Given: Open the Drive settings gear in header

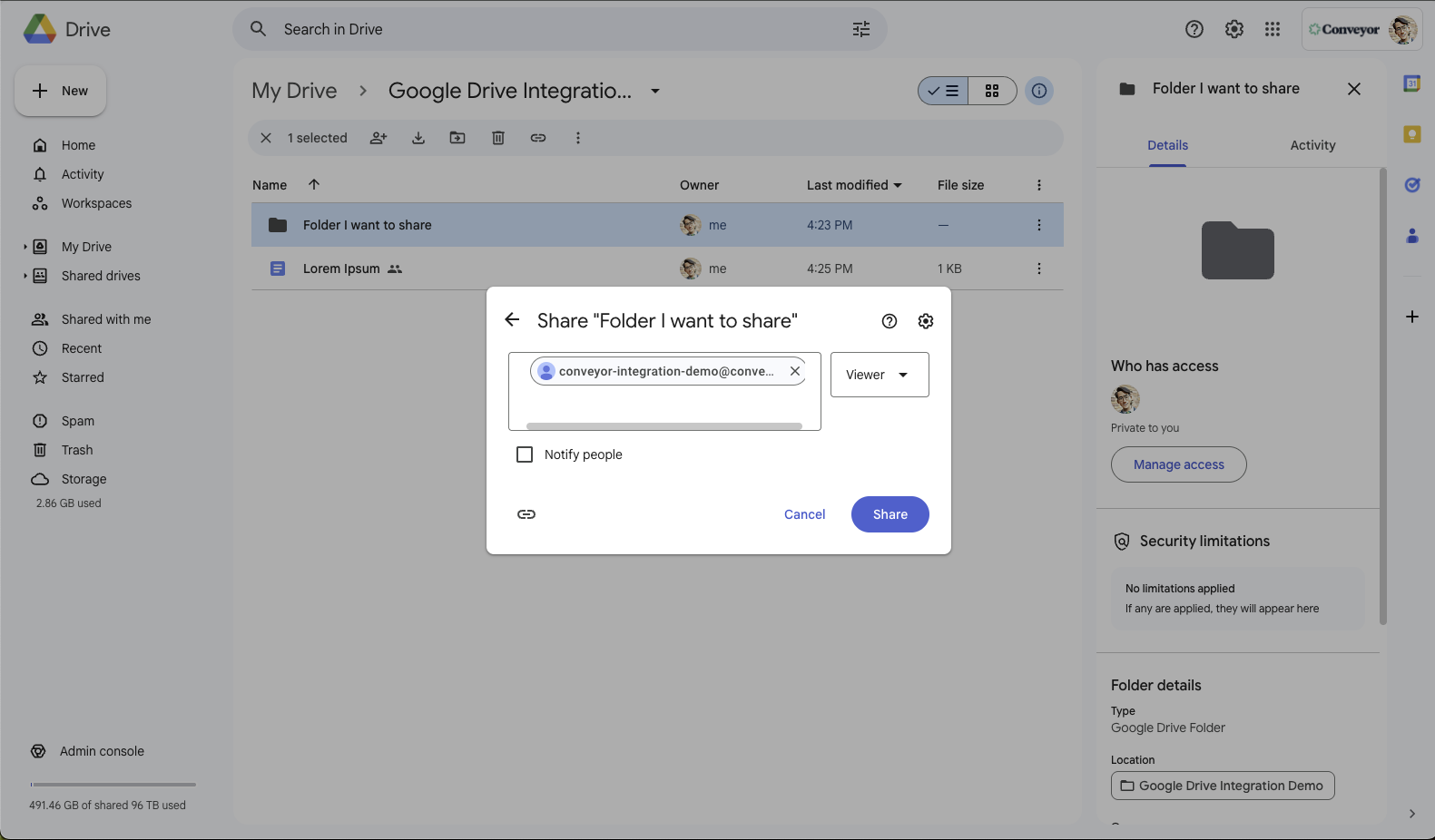Looking at the screenshot, I should pyautogui.click(x=1234, y=29).
